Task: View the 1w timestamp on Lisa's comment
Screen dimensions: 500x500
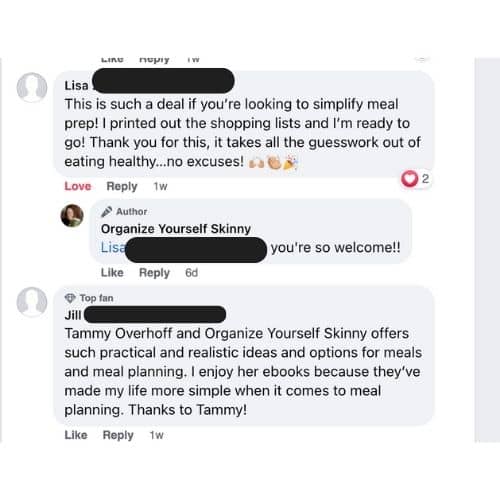Action: coord(160,186)
